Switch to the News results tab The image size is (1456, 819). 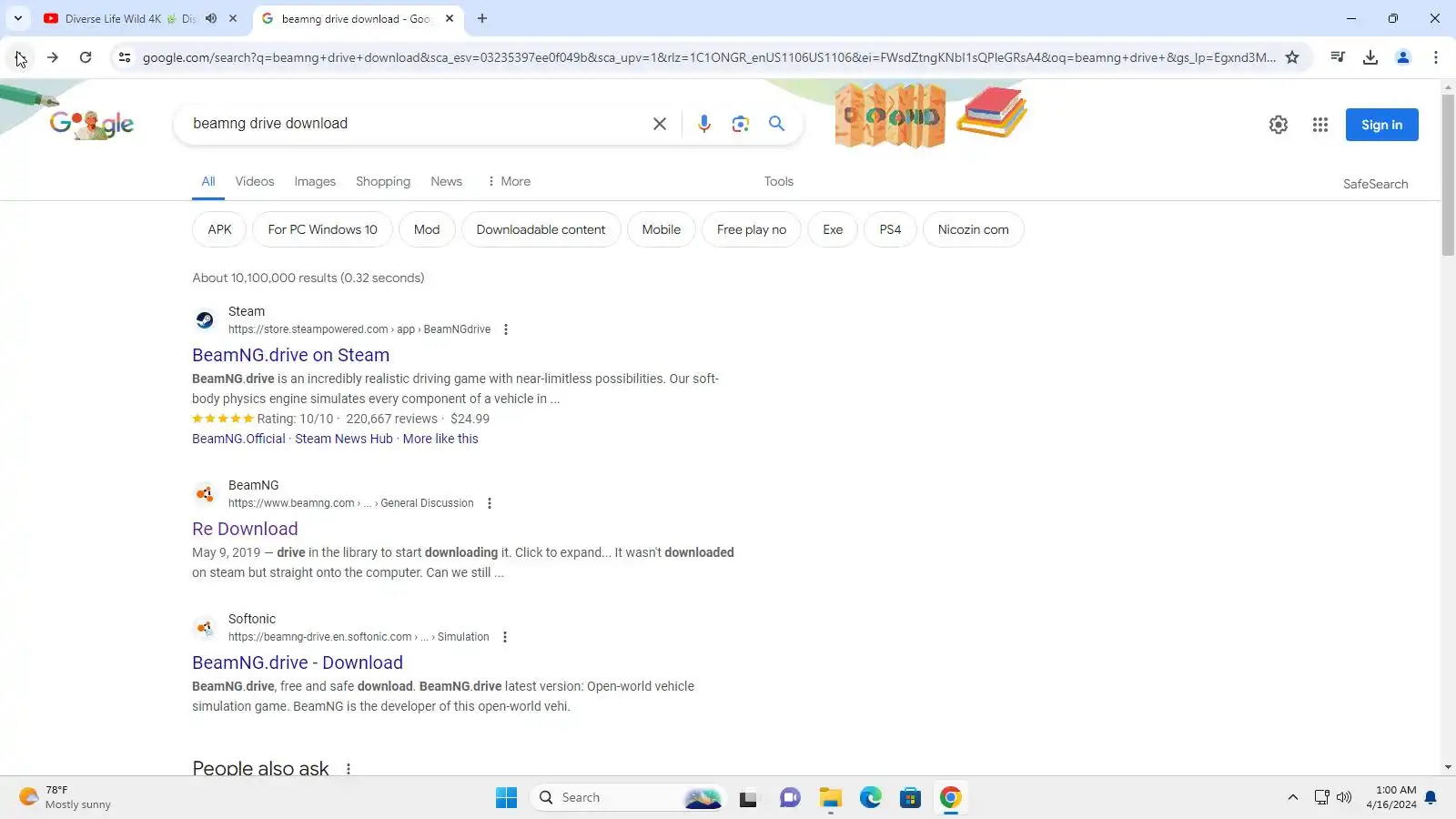446,181
